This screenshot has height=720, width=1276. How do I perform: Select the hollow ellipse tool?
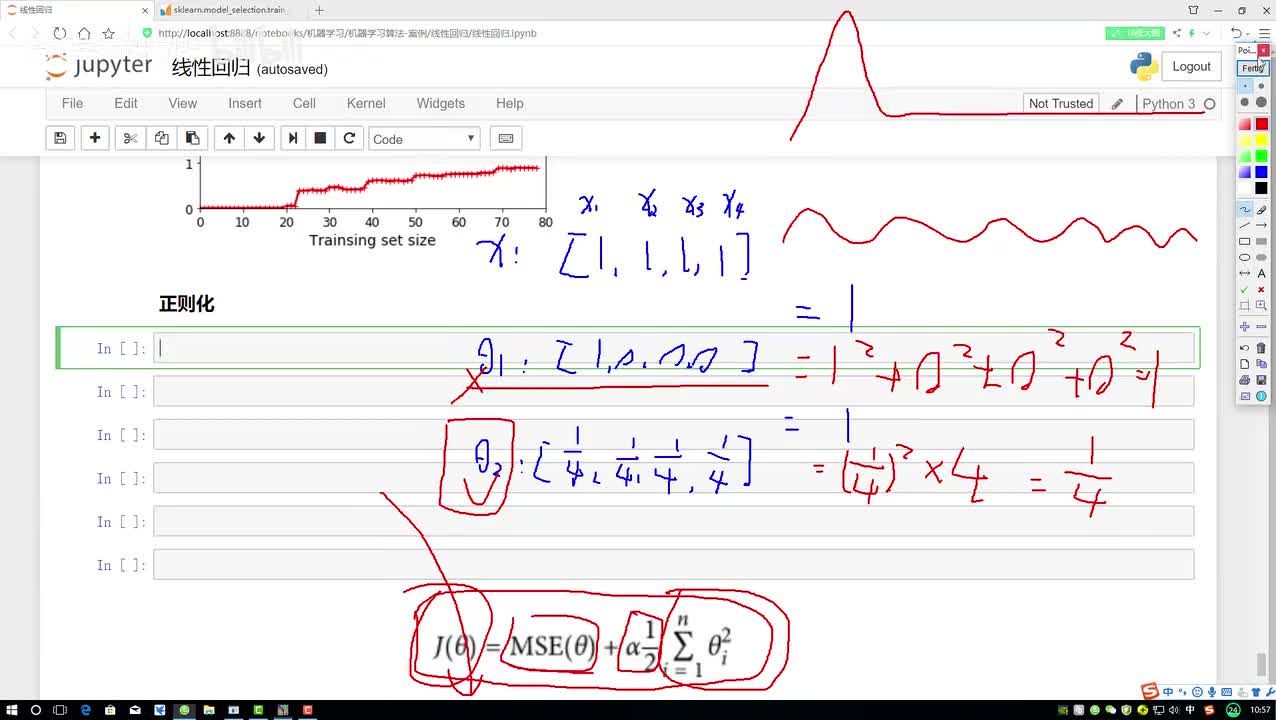[1245, 258]
